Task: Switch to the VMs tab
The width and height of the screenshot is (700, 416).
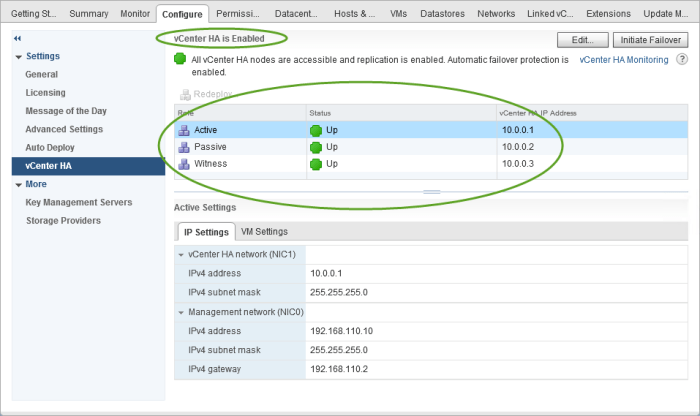Action: click(x=398, y=14)
